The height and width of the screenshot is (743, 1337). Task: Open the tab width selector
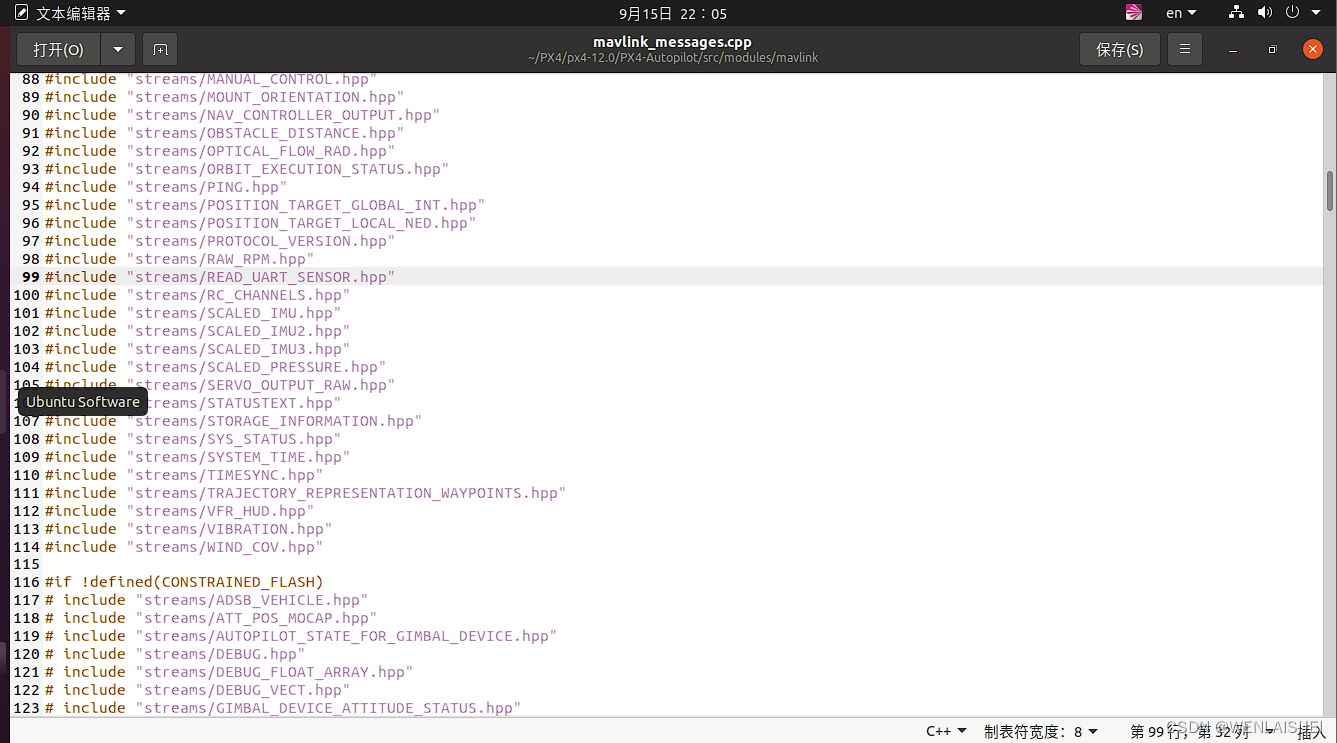point(1041,731)
